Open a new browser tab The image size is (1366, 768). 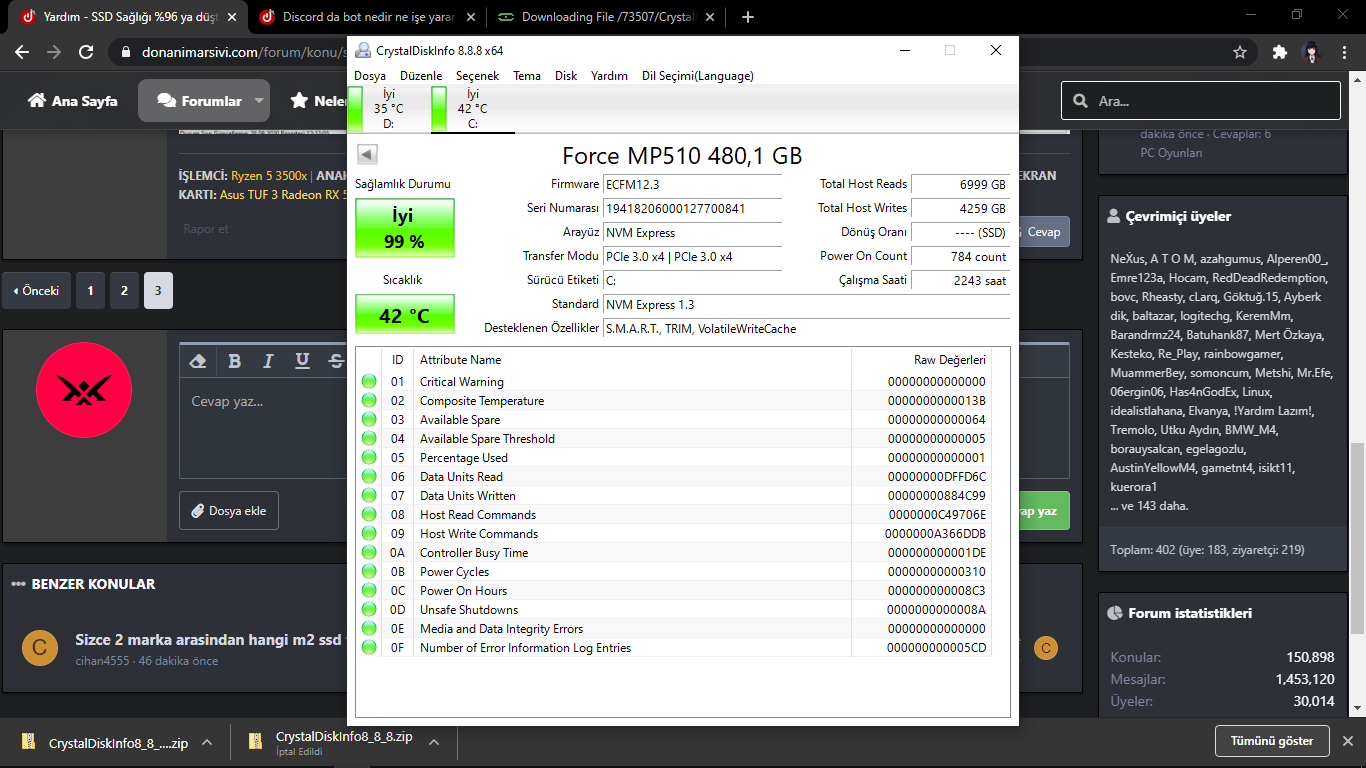point(748,17)
